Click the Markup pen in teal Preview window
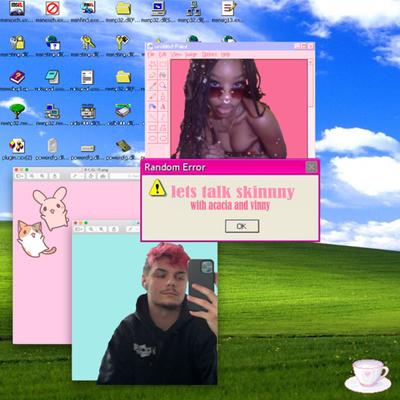 pyautogui.click(x=131, y=229)
